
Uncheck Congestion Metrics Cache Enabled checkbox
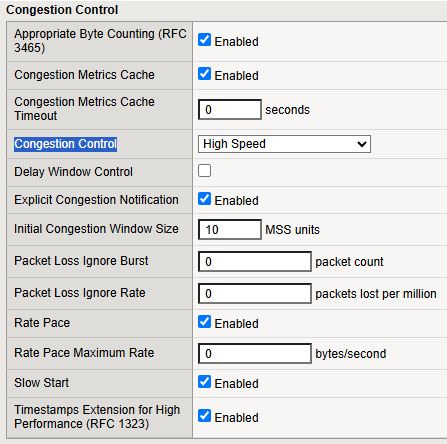pos(204,74)
